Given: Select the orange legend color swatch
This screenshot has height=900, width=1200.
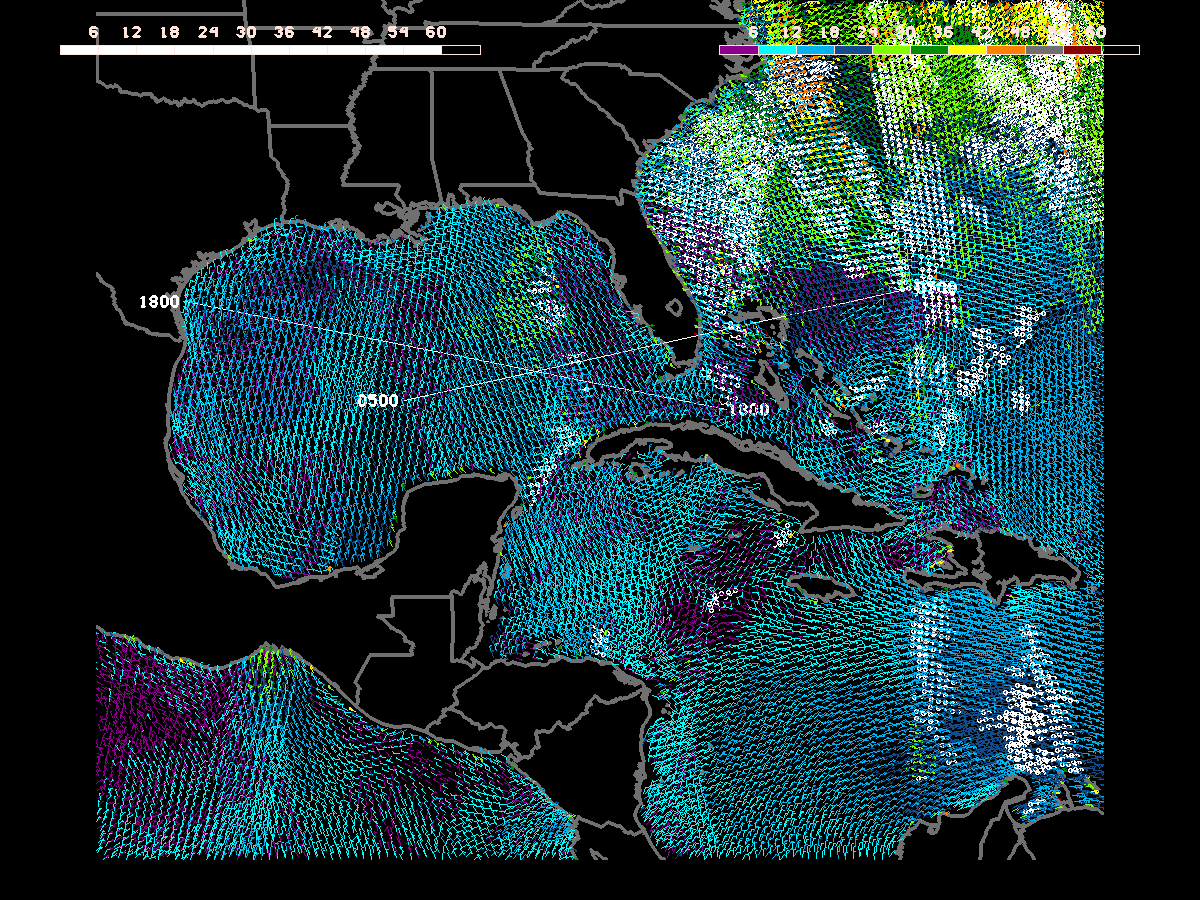Looking at the screenshot, I should click(1005, 49).
